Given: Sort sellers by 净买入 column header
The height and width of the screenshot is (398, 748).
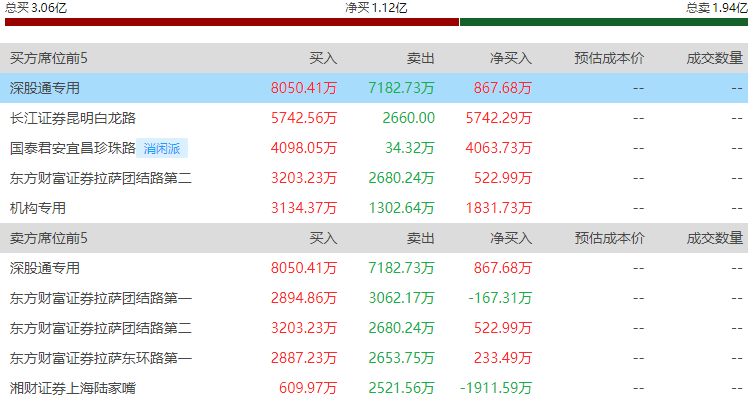Looking at the screenshot, I should tap(511, 238).
